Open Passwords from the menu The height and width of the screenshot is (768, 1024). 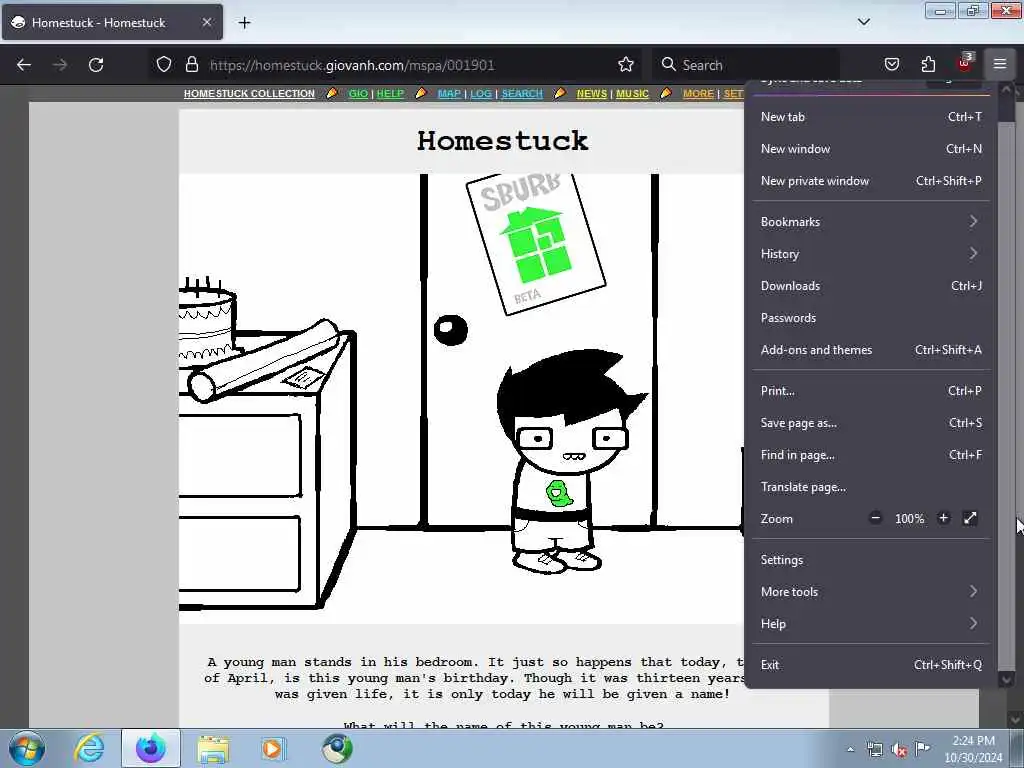coord(871,317)
